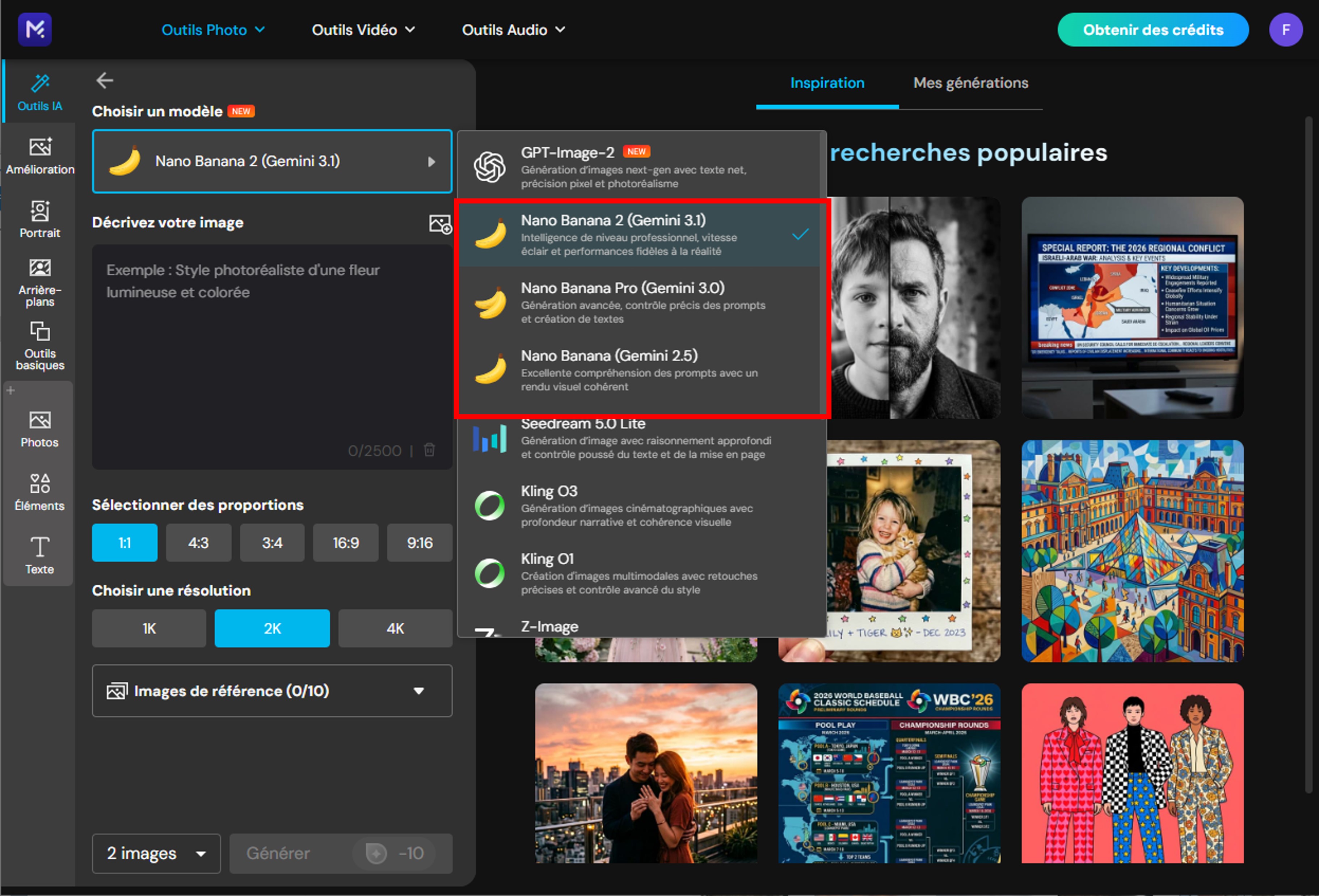Go back with the left arrow

point(105,81)
